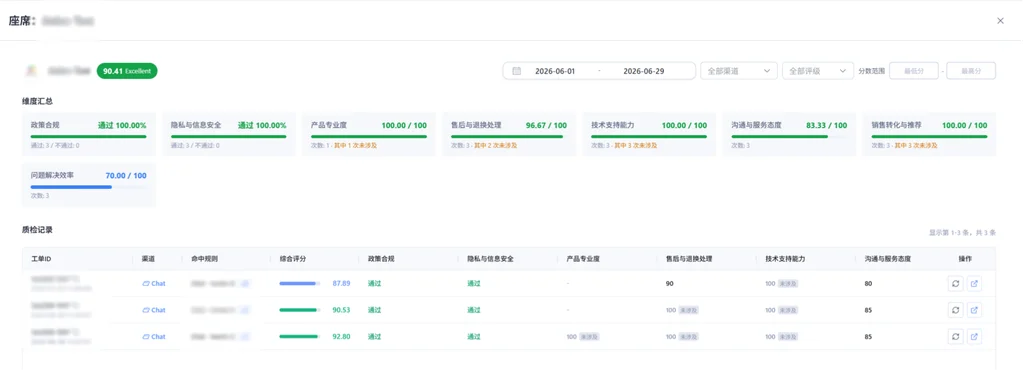
Task: Open the 87.89 record in new window
Action: click(974, 284)
